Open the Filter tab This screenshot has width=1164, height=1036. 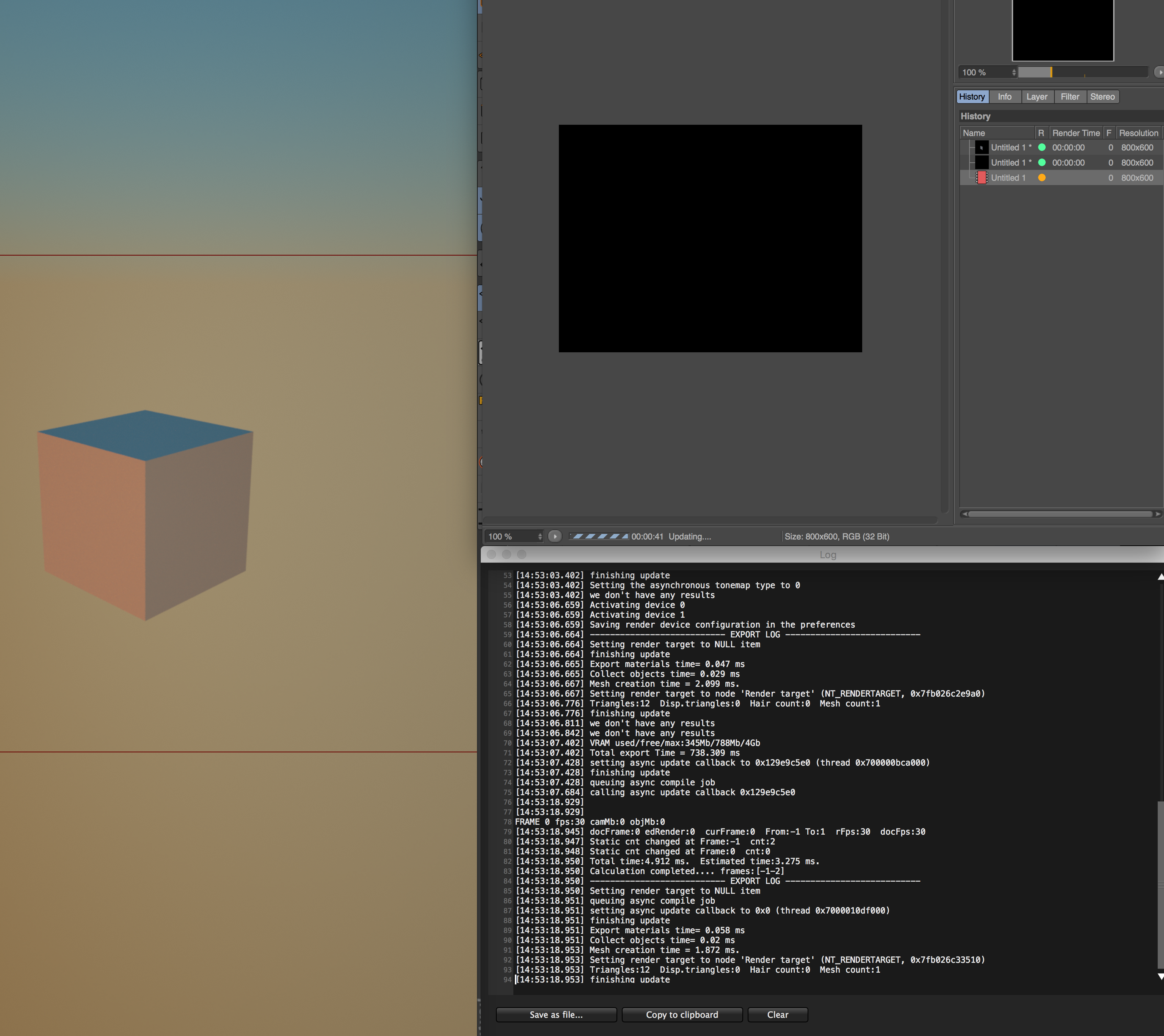tap(1070, 97)
